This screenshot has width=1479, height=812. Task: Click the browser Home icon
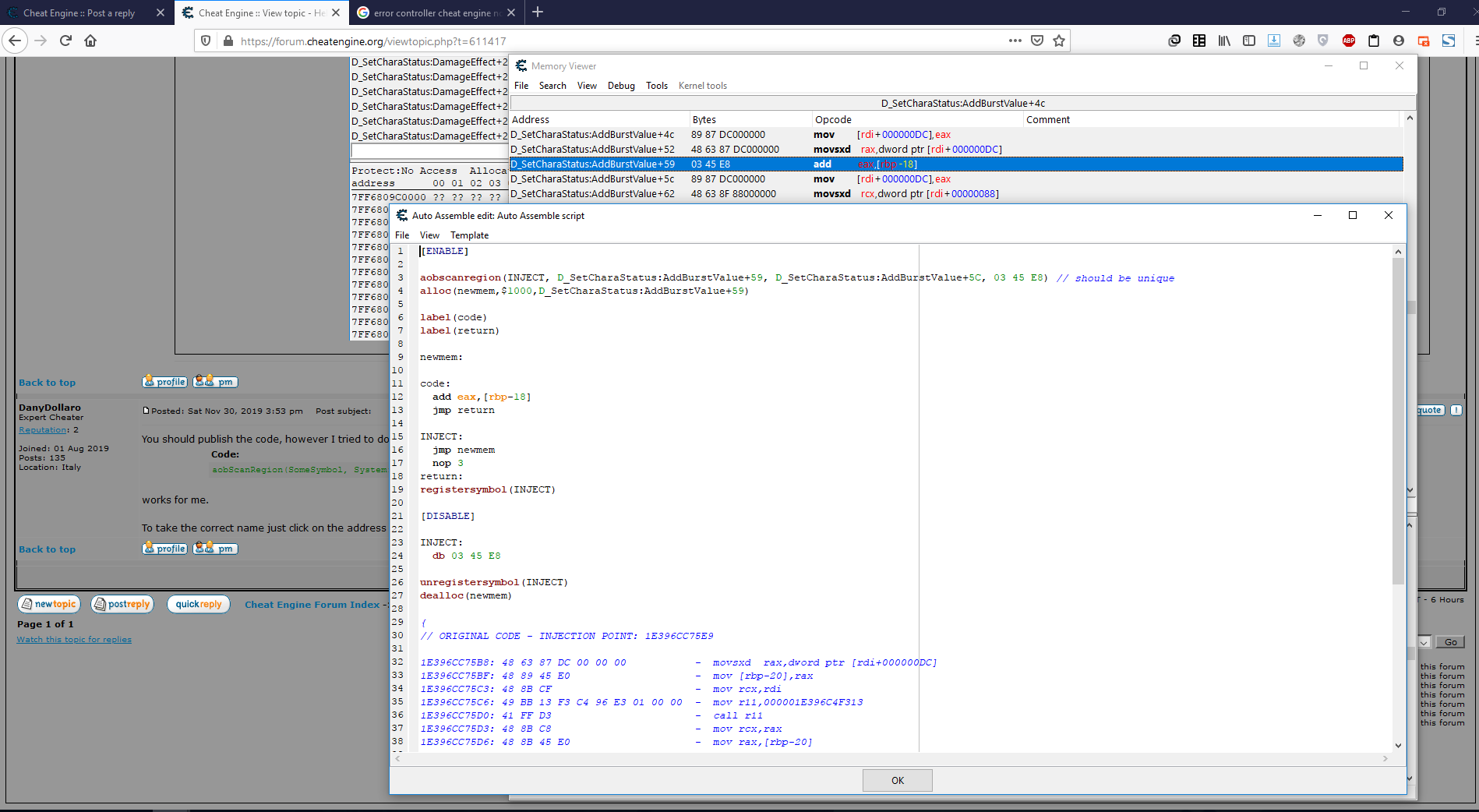pyautogui.click(x=90, y=41)
